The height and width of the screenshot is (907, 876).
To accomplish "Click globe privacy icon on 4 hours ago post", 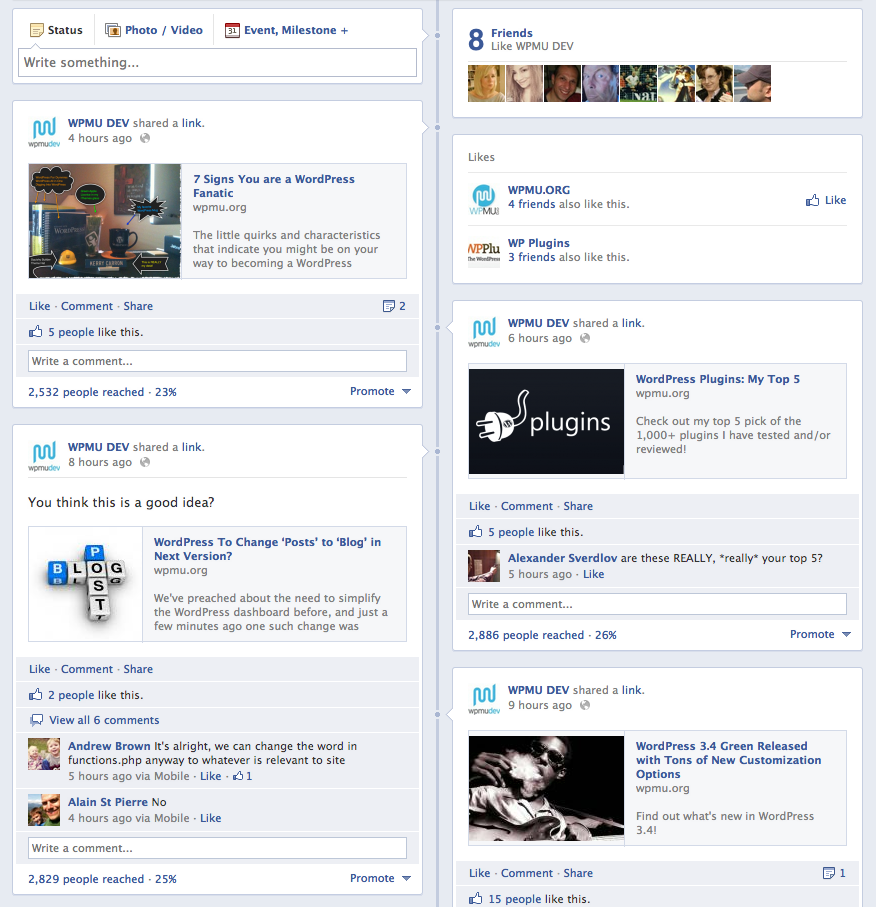I will [x=145, y=138].
